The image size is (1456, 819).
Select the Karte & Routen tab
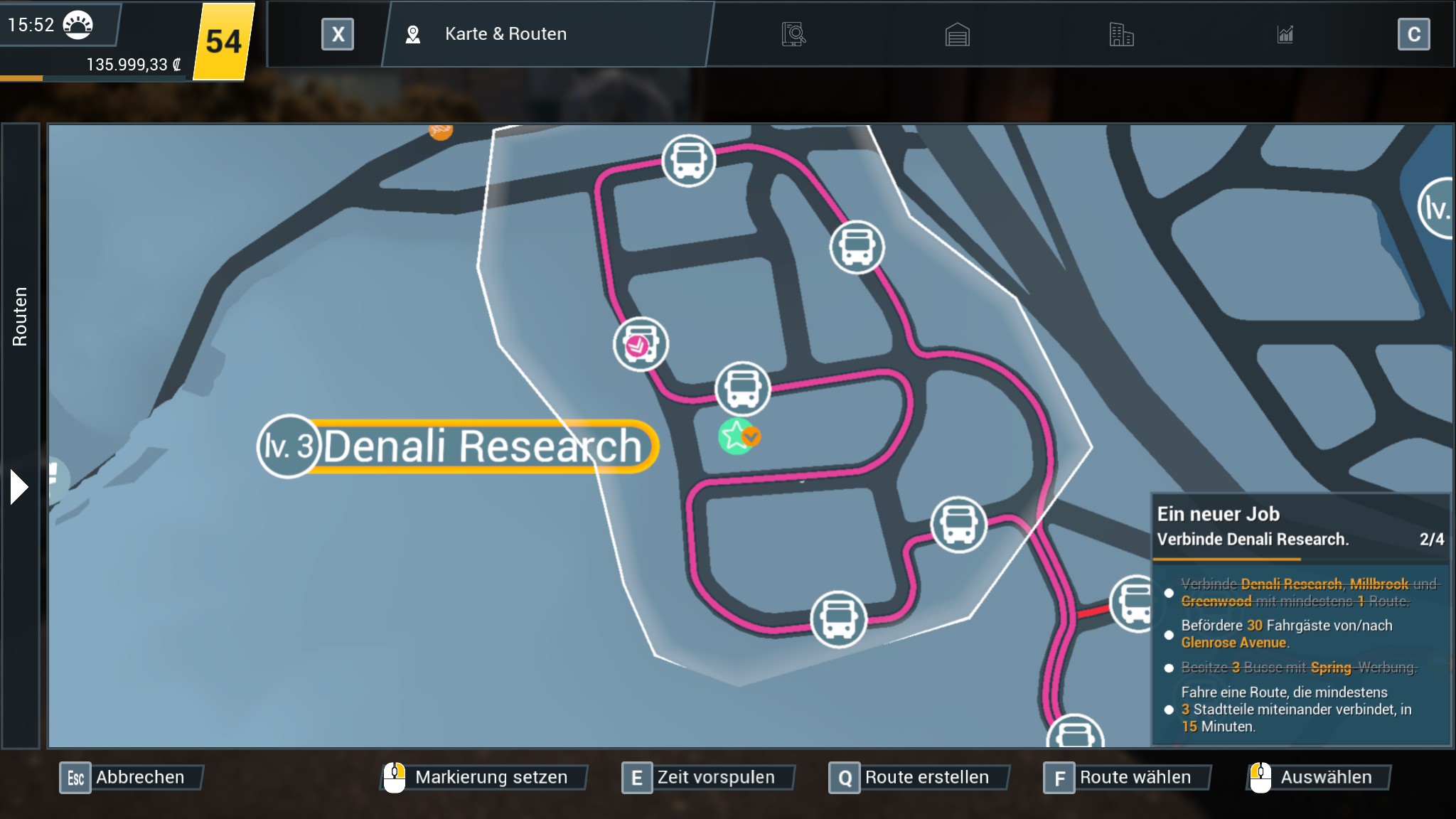coord(505,34)
